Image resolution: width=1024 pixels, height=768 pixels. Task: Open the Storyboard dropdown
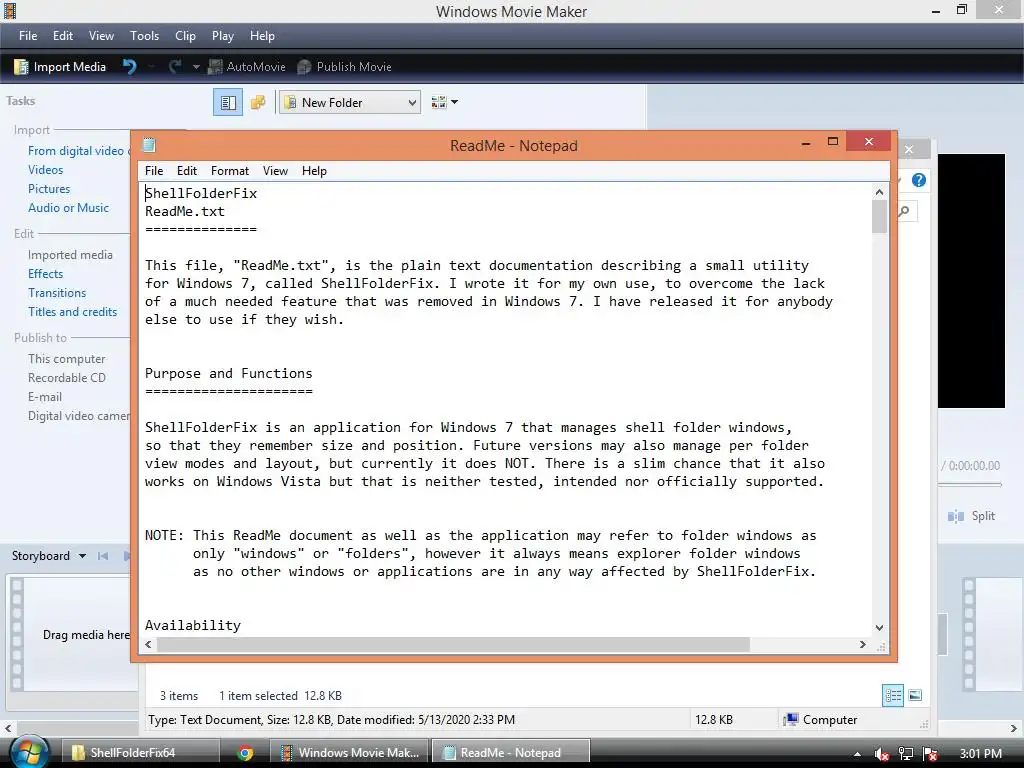(x=49, y=556)
